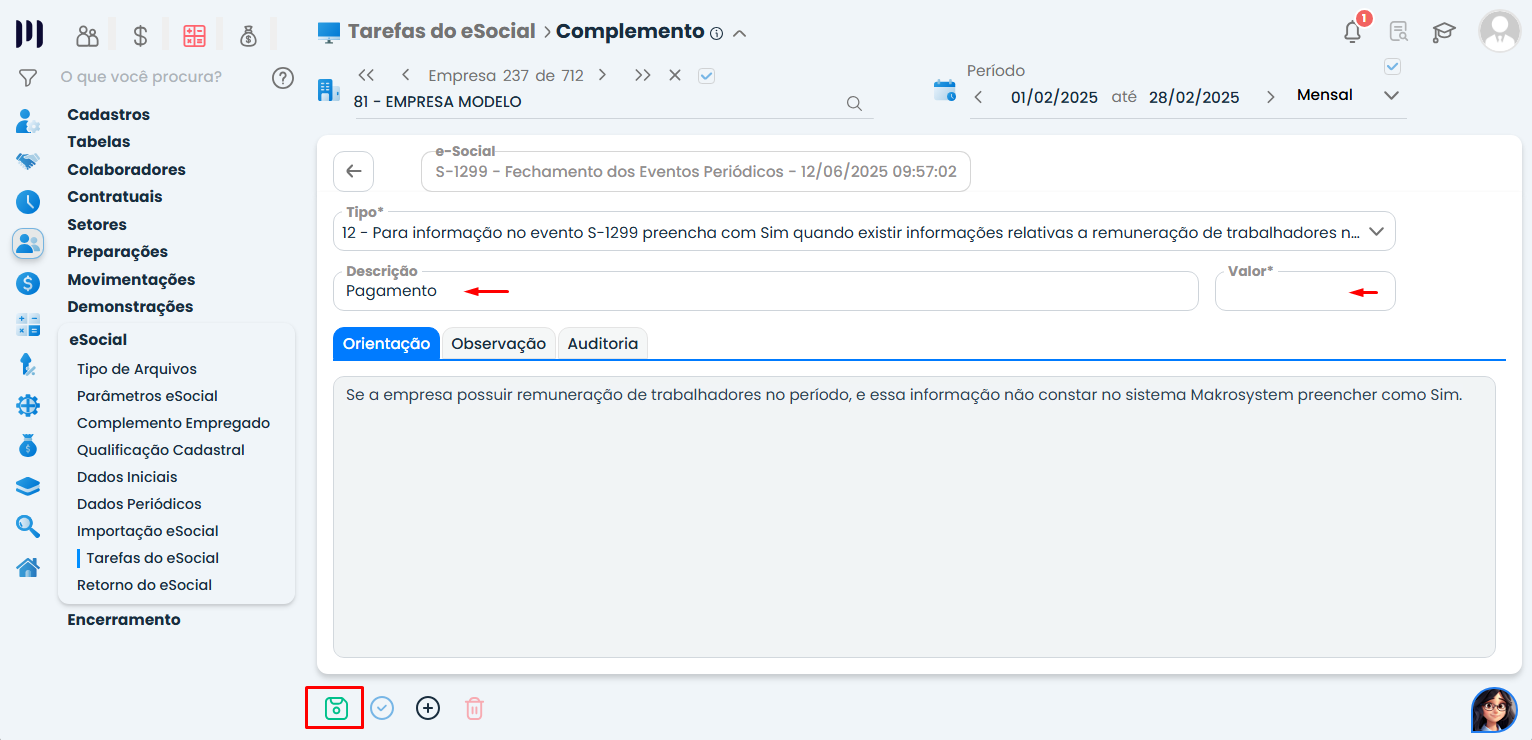1532x740 pixels.
Task: Delete the record using the trash icon
Action: pyautogui.click(x=475, y=708)
